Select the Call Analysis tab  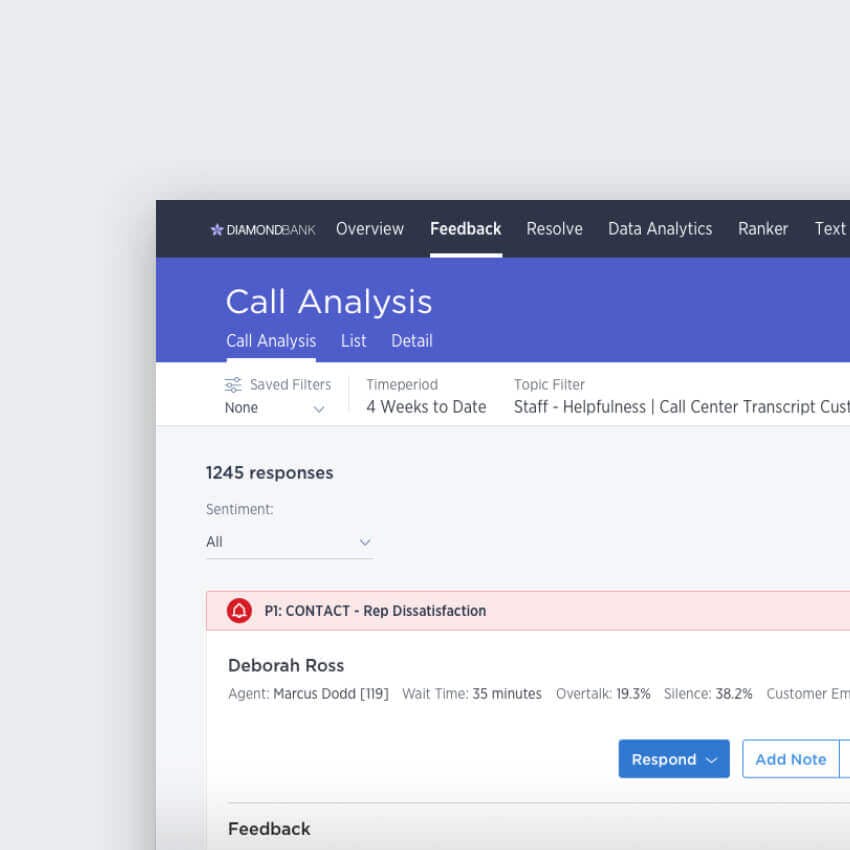tap(271, 341)
